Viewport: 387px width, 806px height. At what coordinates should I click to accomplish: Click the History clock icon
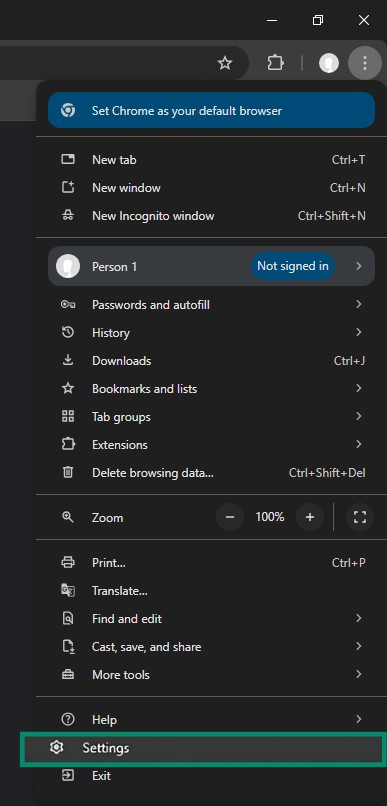68,333
